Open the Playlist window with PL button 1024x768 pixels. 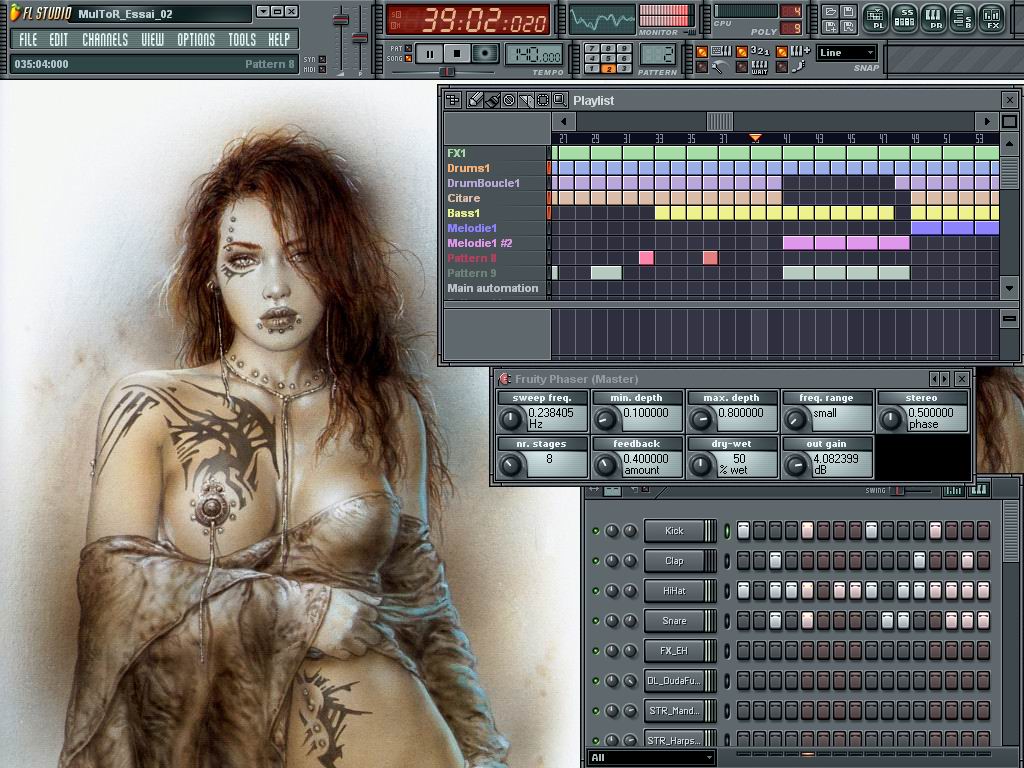(875, 18)
